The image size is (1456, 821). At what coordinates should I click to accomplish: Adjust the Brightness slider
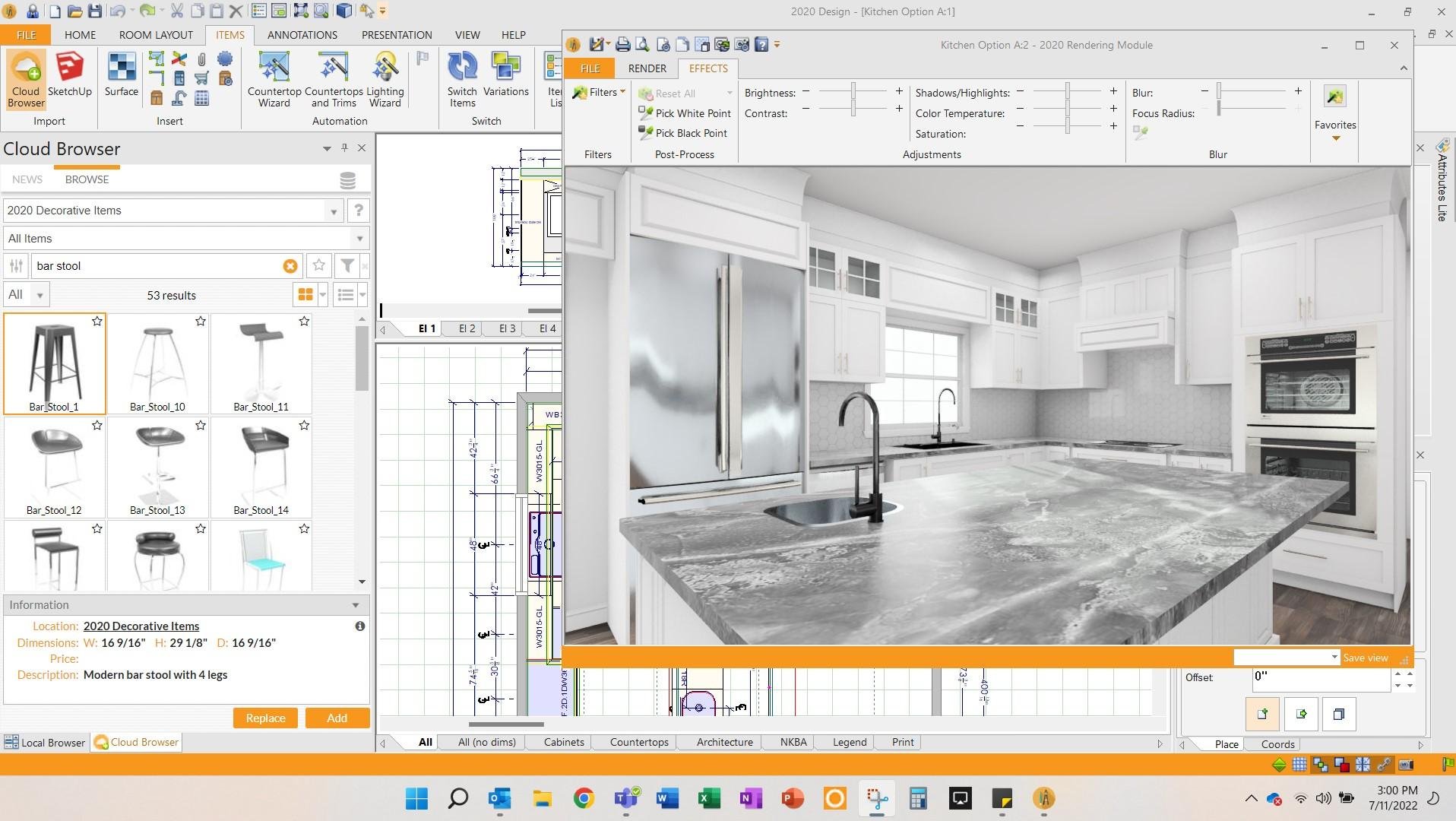[853, 92]
